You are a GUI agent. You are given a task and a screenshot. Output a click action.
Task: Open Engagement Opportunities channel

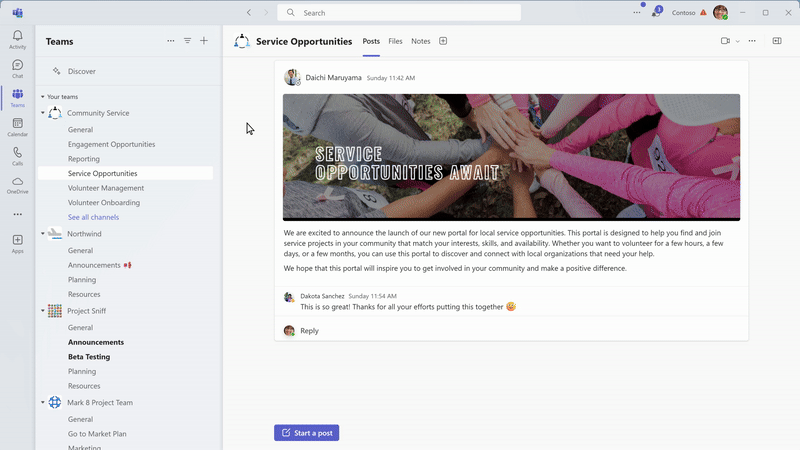tap(111, 144)
